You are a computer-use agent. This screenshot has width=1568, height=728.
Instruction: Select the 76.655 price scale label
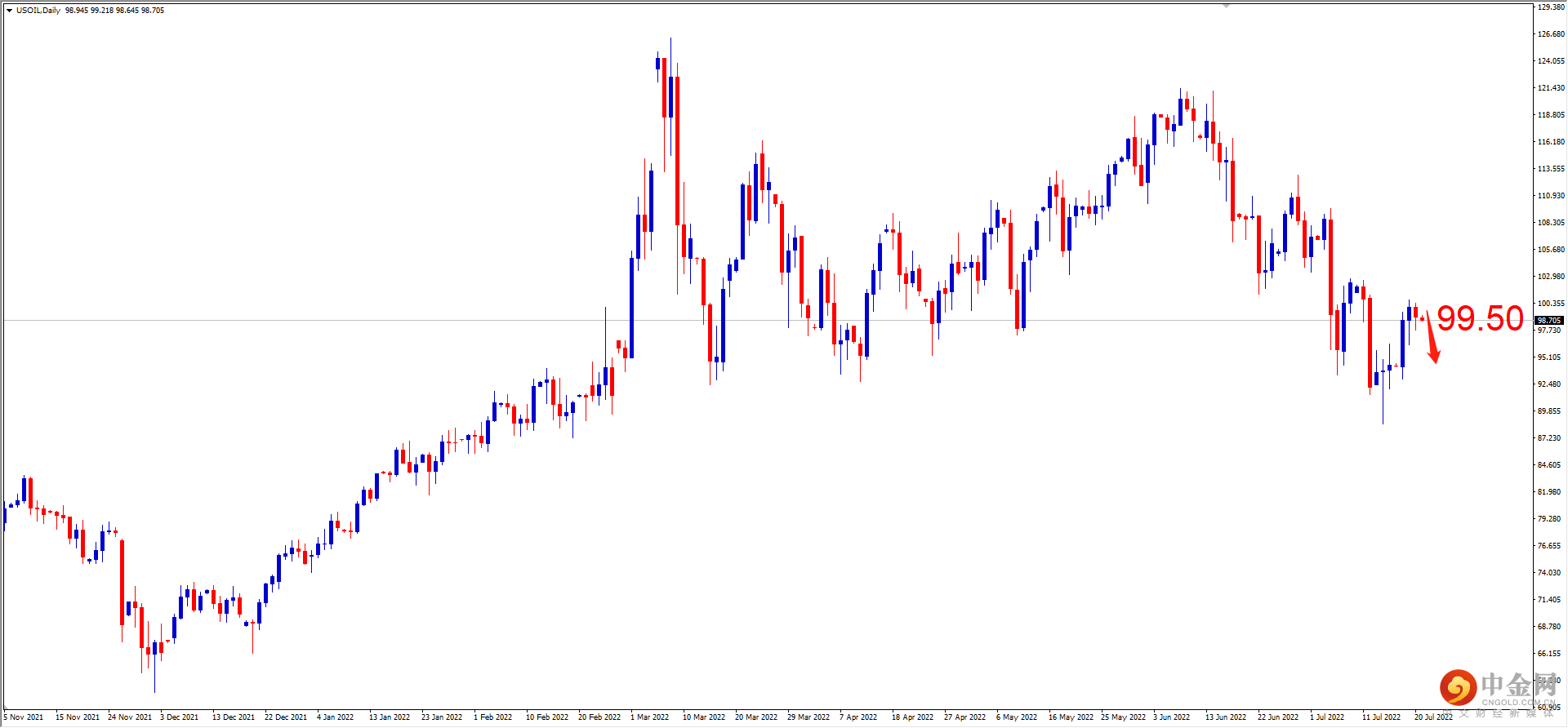(1549, 546)
